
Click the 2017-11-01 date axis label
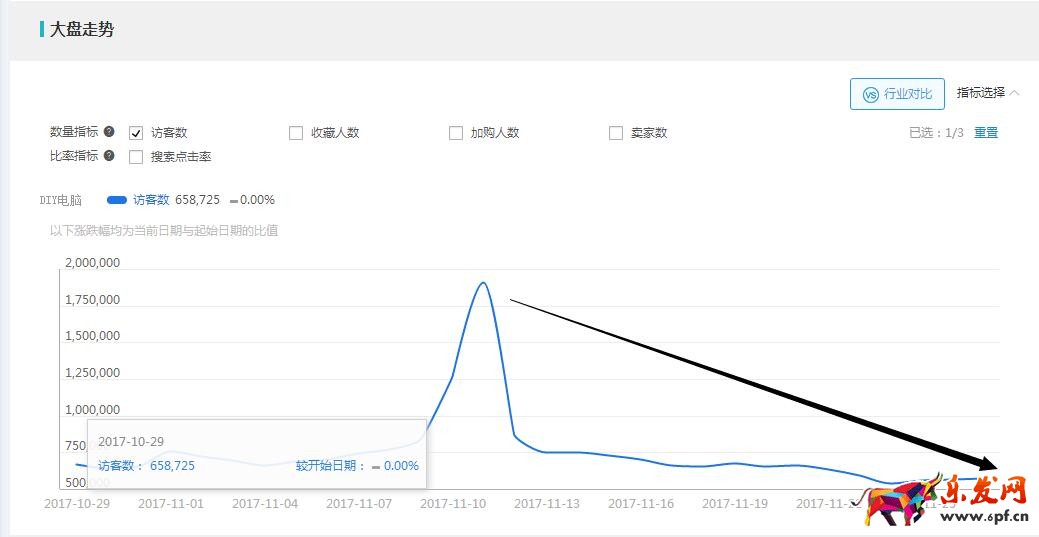pyautogui.click(x=171, y=504)
